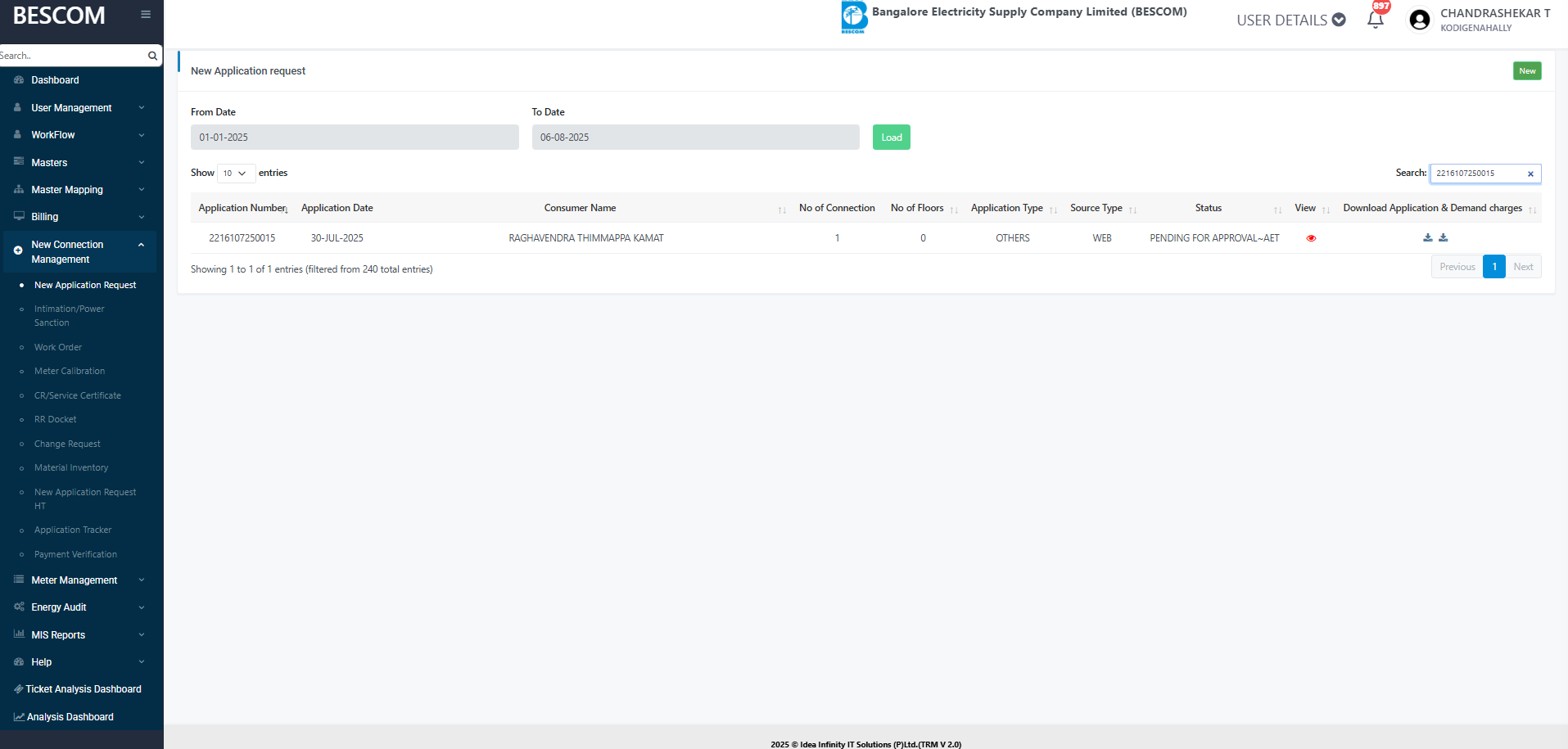1568x749 pixels.
Task: View application details via red eye icon
Action: (x=1311, y=238)
